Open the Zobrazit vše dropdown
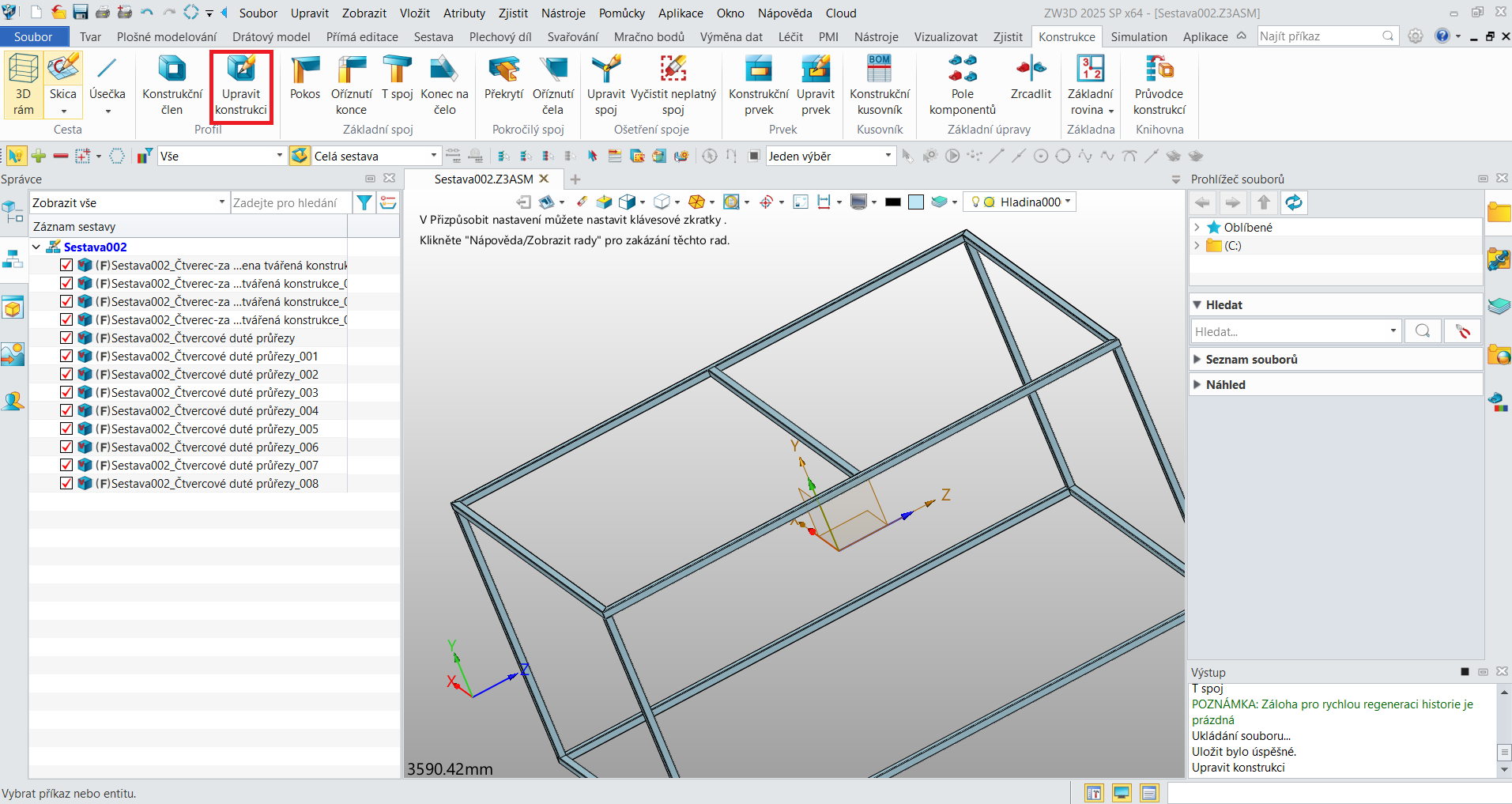 pos(130,203)
